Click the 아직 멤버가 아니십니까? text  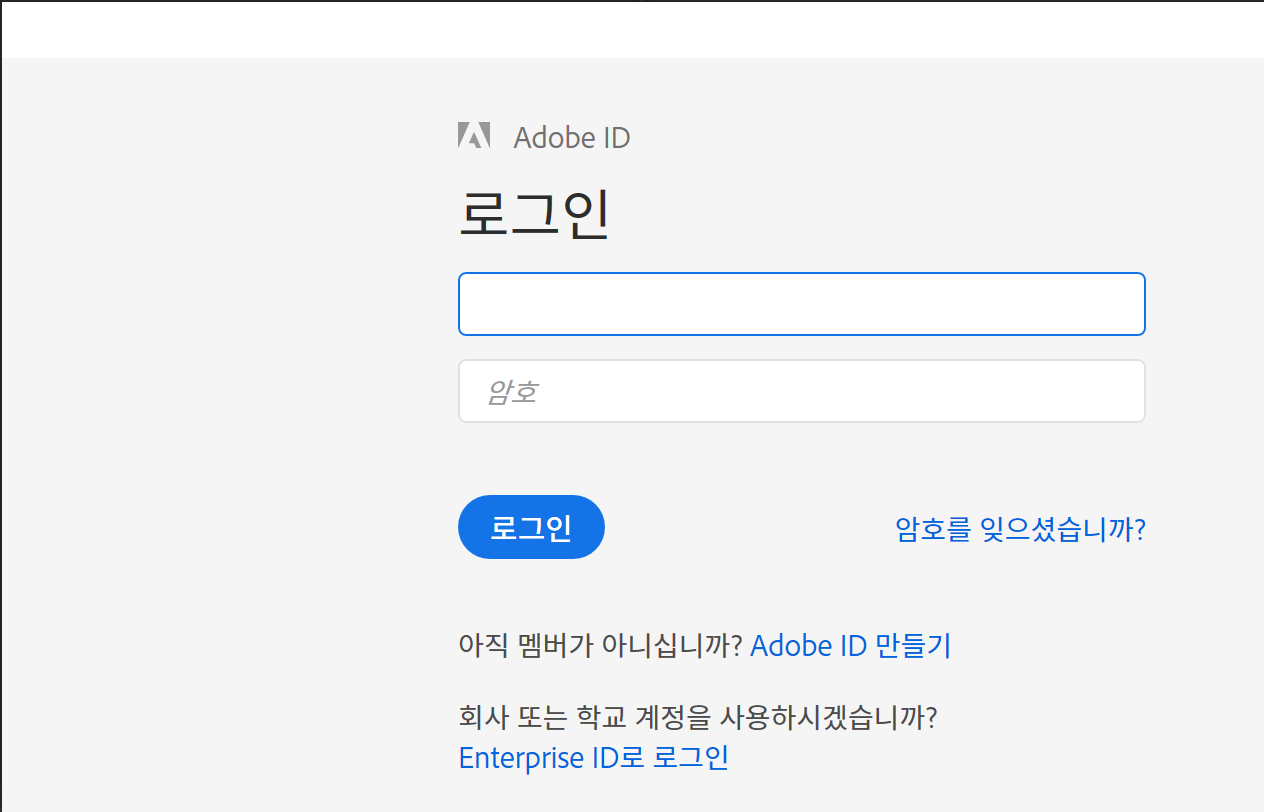point(600,646)
